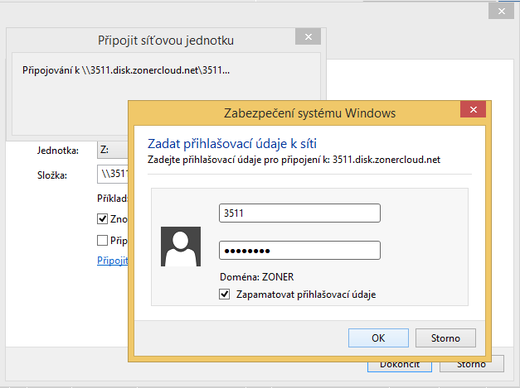Select the masked password field
520x388 pixels.
(300, 250)
